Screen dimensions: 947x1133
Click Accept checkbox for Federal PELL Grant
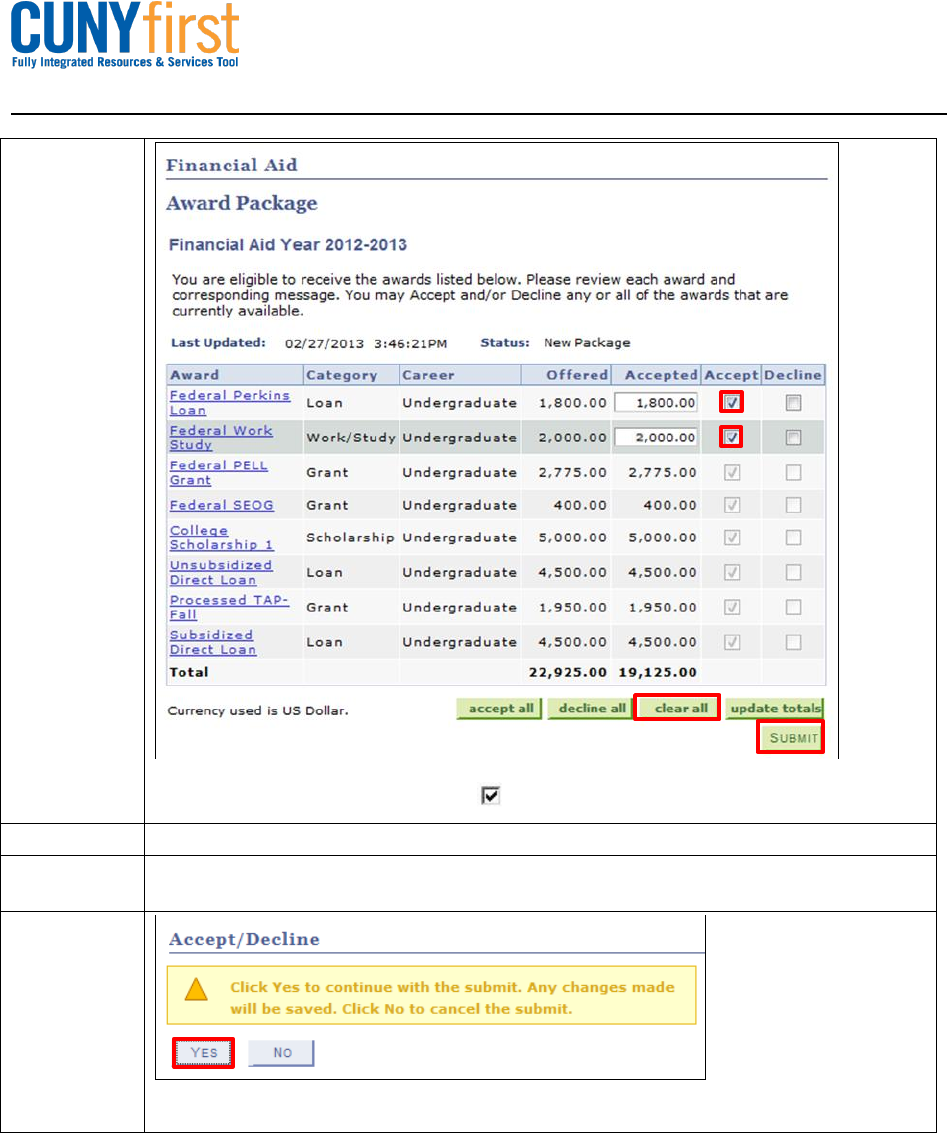pos(732,473)
